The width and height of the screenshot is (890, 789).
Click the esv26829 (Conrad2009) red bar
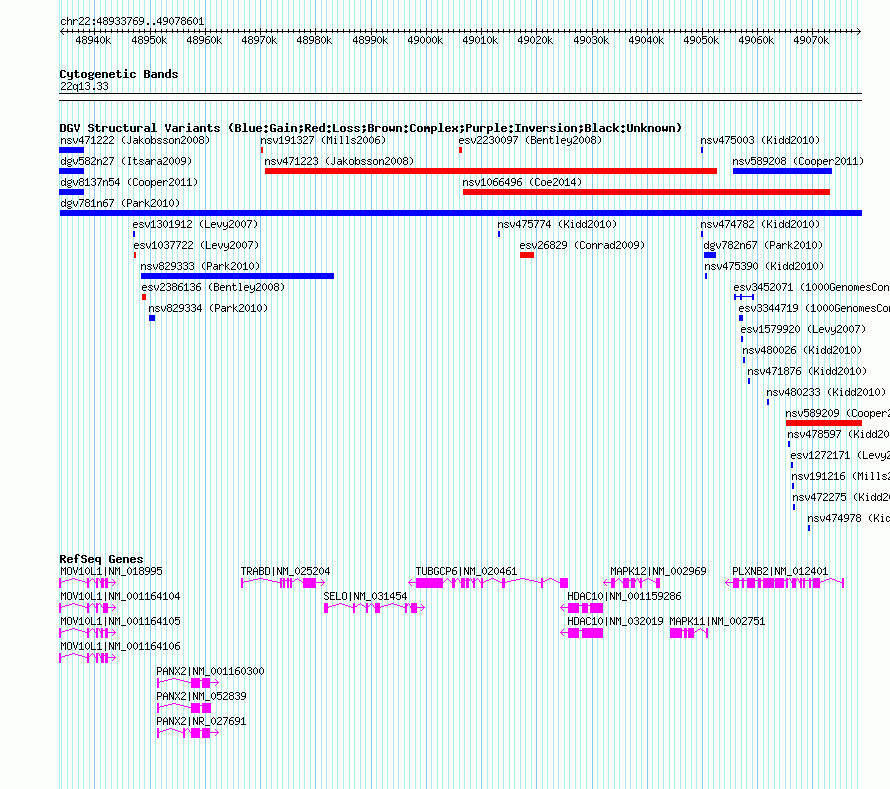tap(527, 255)
